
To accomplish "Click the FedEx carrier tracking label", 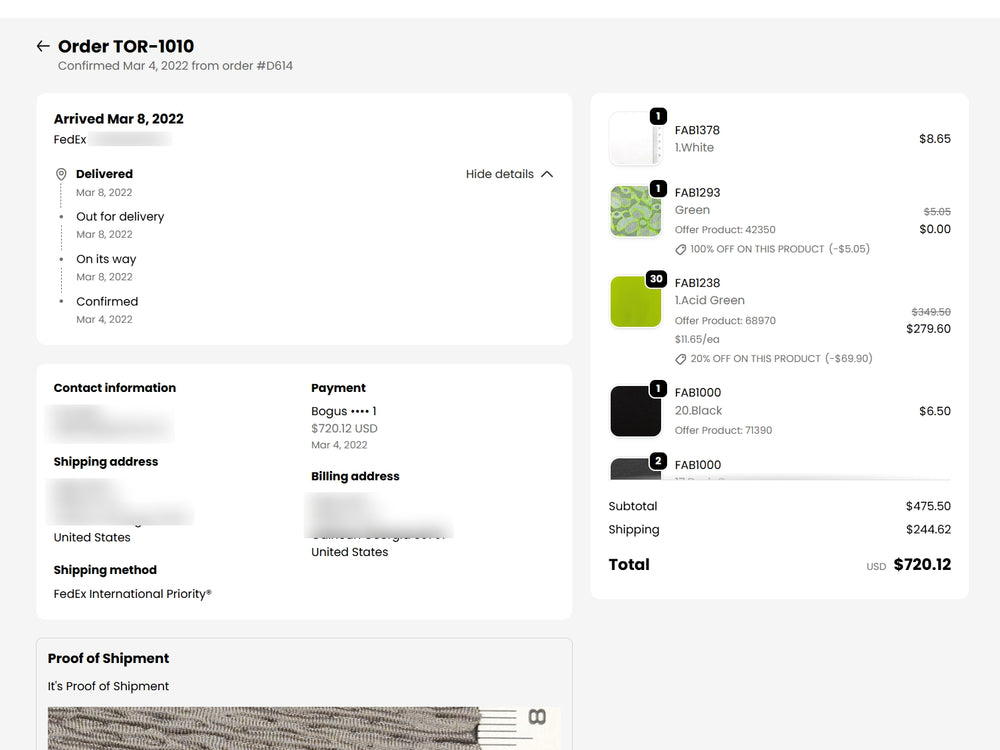I will point(70,140).
